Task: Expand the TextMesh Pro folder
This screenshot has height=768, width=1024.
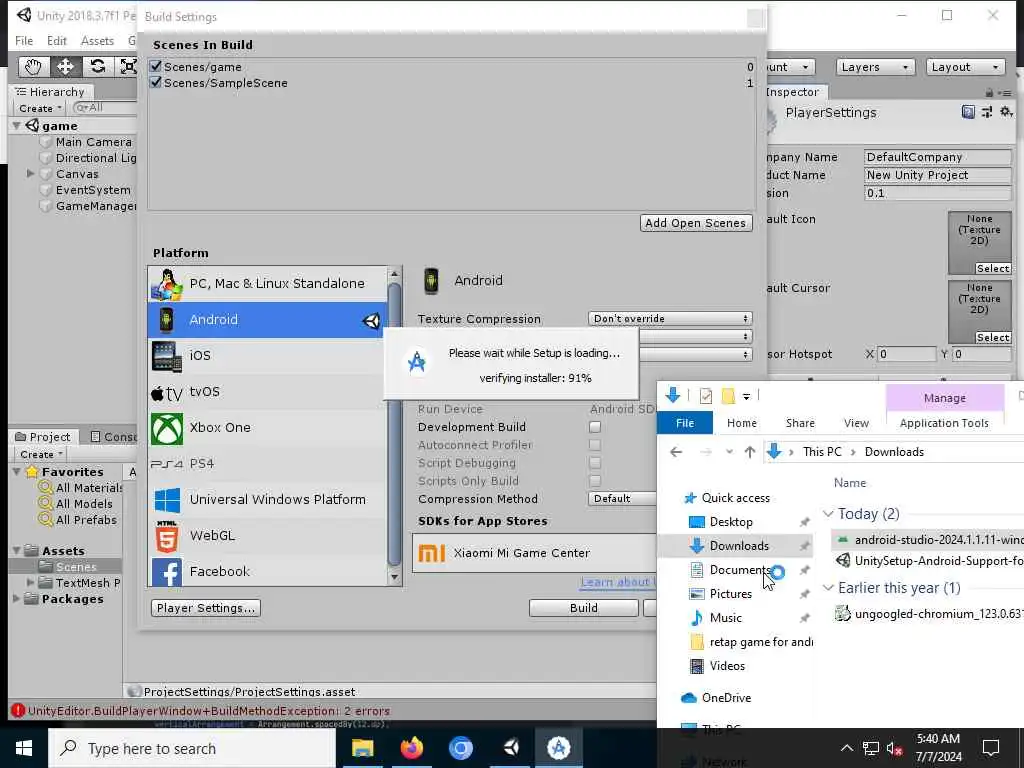Action: click(31, 583)
